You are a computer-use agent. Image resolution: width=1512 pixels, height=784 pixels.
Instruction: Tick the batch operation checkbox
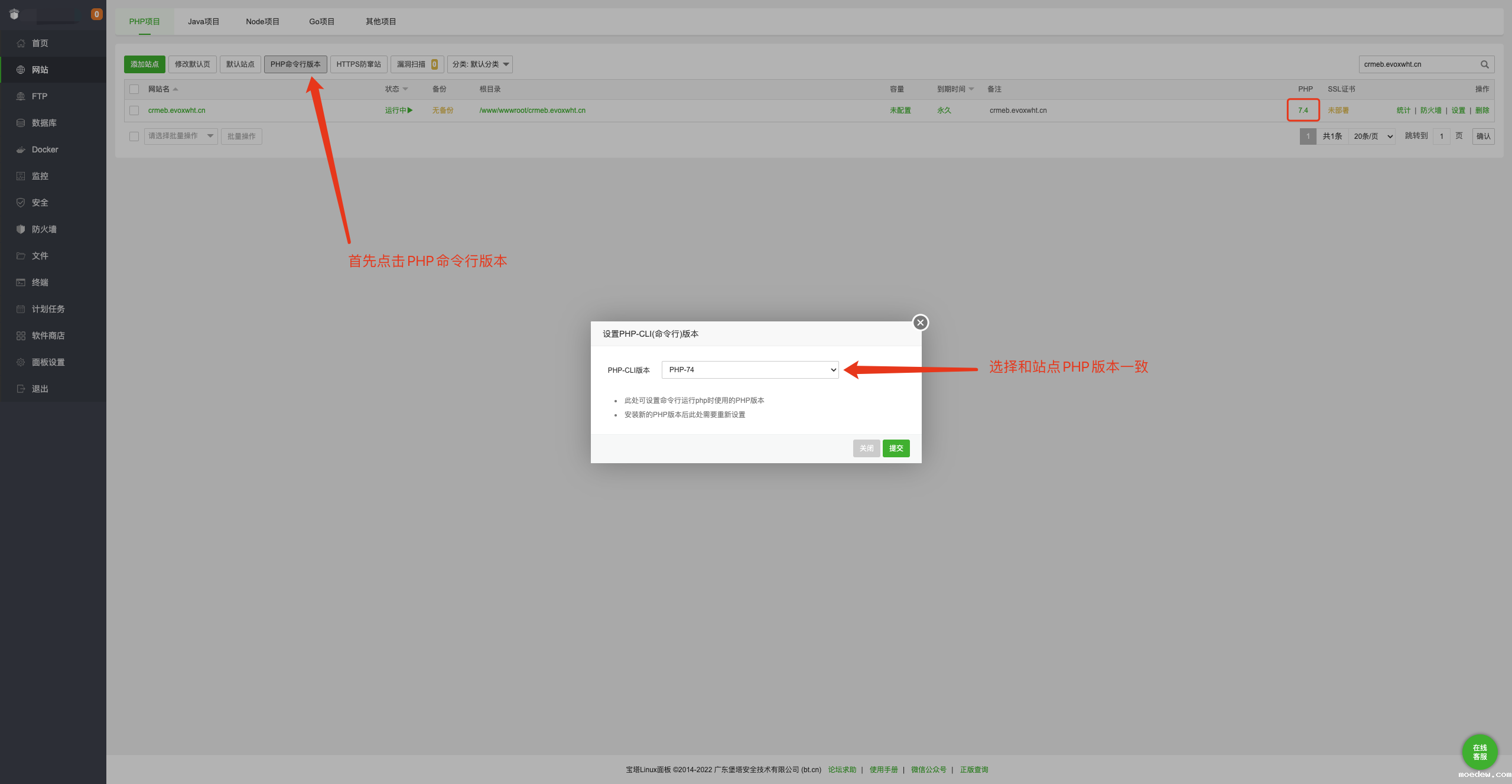tap(134, 136)
